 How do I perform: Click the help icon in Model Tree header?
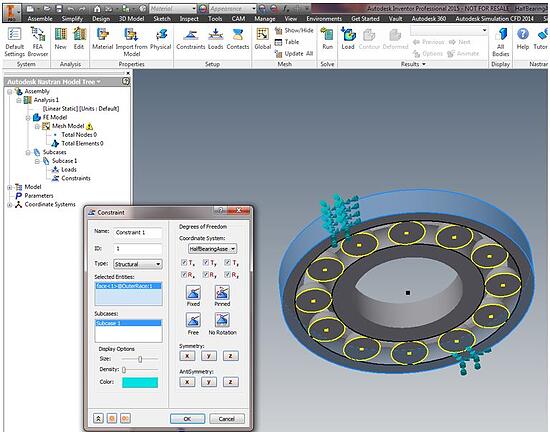pyautogui.click(x=125, y=81)
